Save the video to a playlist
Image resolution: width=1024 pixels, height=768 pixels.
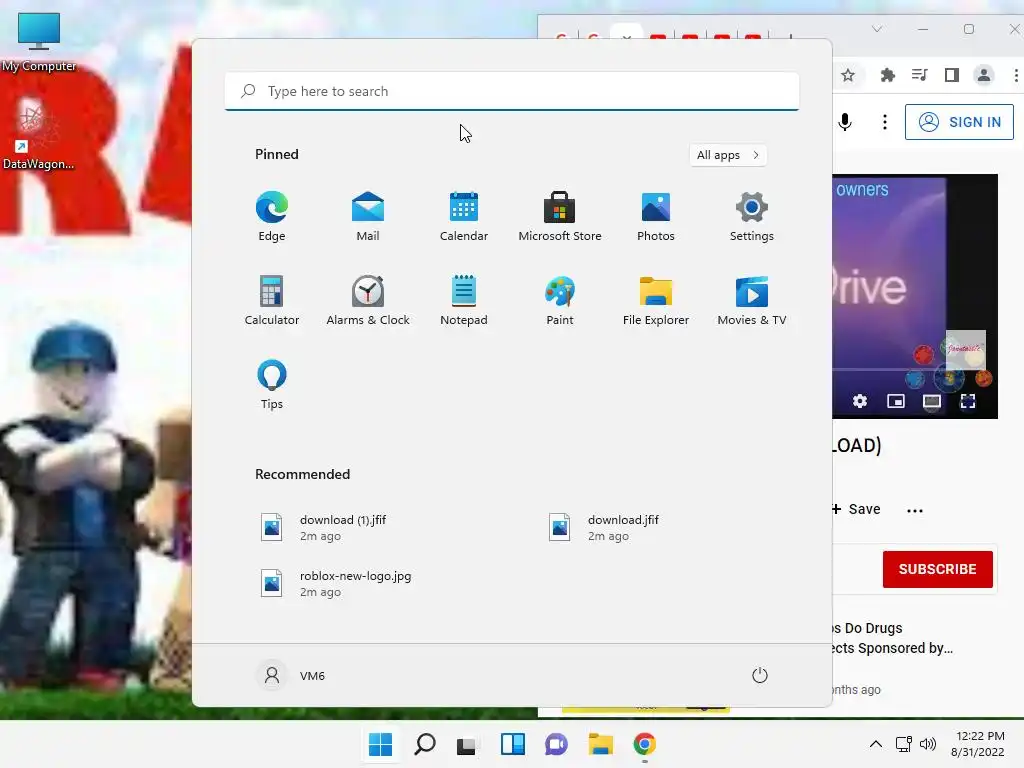pos(856,509)
